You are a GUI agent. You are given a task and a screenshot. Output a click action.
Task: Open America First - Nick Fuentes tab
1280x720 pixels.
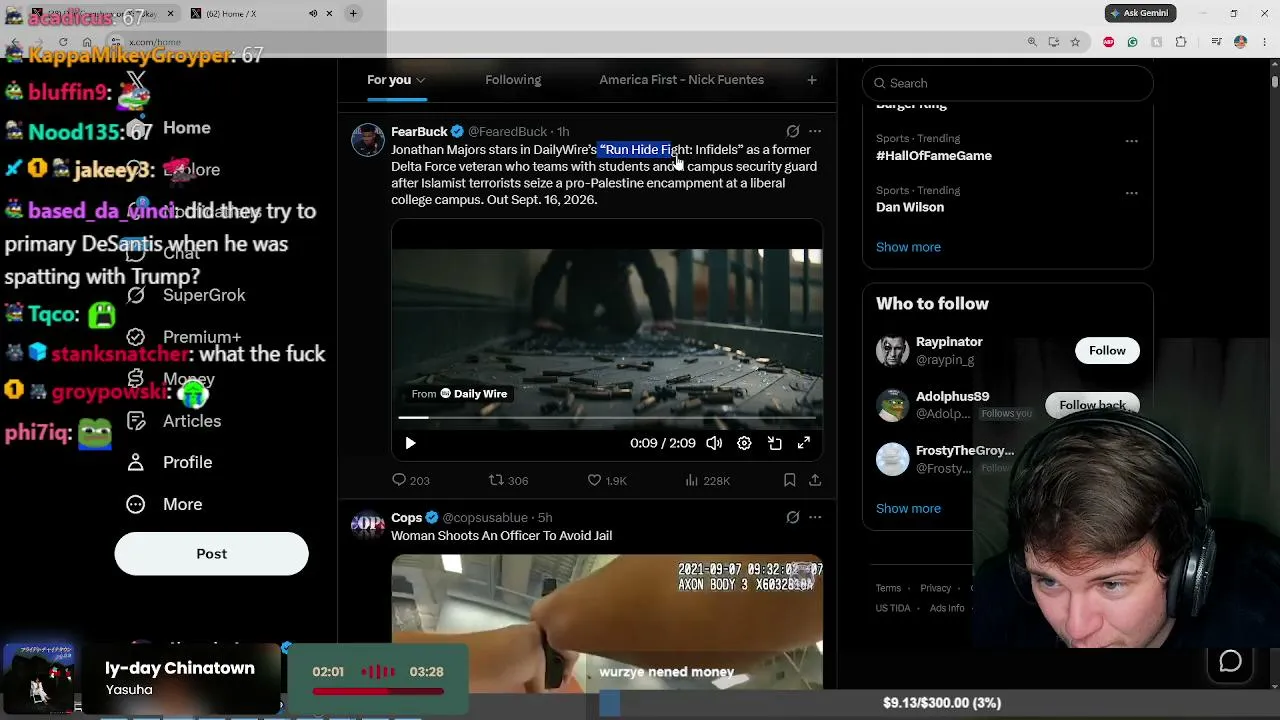(681, 80)
